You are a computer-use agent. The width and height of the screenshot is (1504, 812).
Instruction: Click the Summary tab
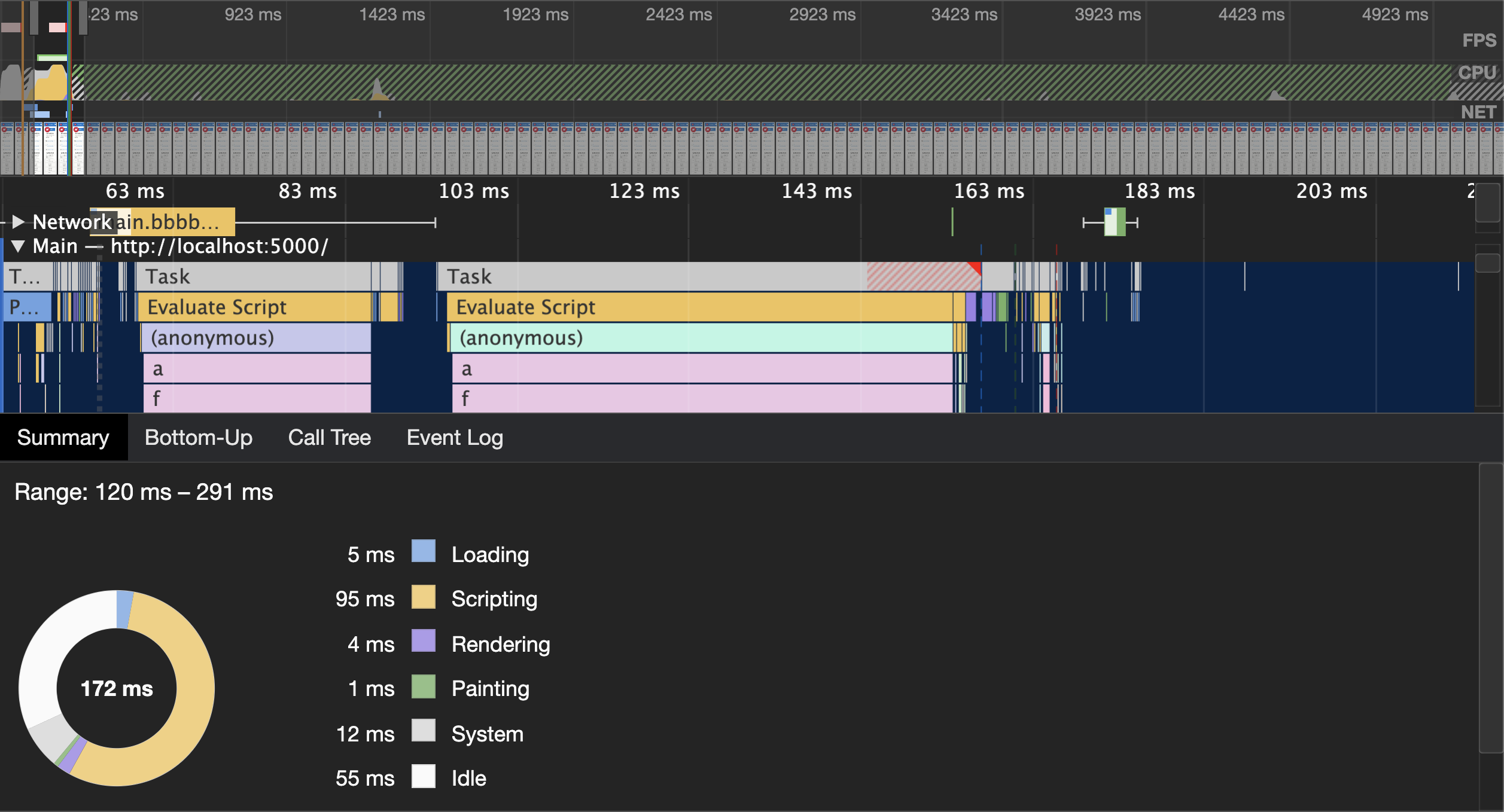coord(63,438)
